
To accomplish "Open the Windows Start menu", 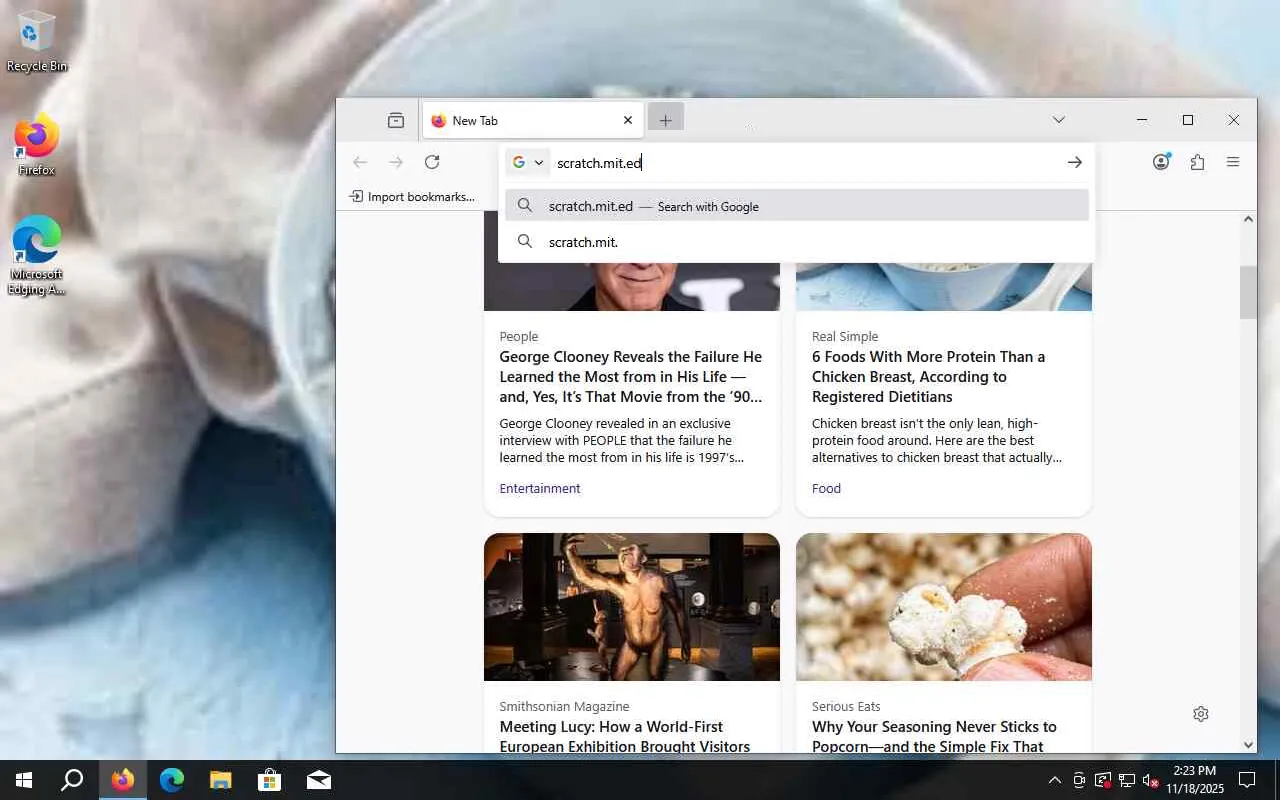I will [x=24, y=780].
